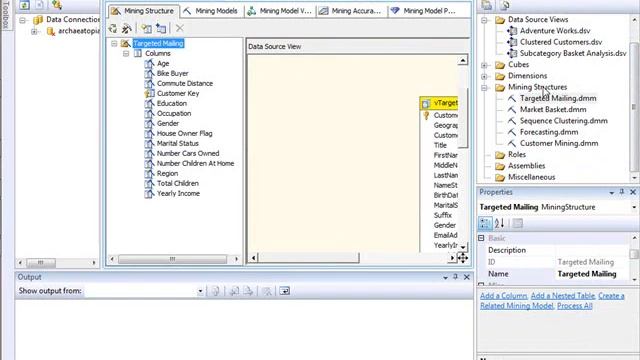Select the Yearly Income column icon

coord(149,193)
